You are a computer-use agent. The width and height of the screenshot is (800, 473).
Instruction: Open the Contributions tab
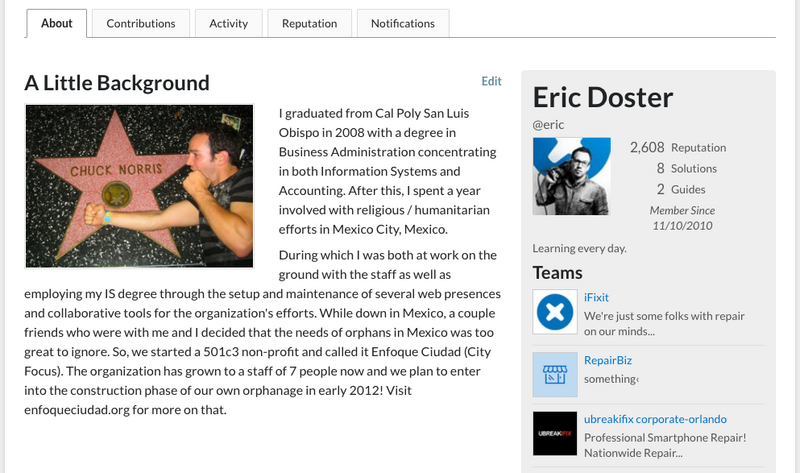pos(141,23)
